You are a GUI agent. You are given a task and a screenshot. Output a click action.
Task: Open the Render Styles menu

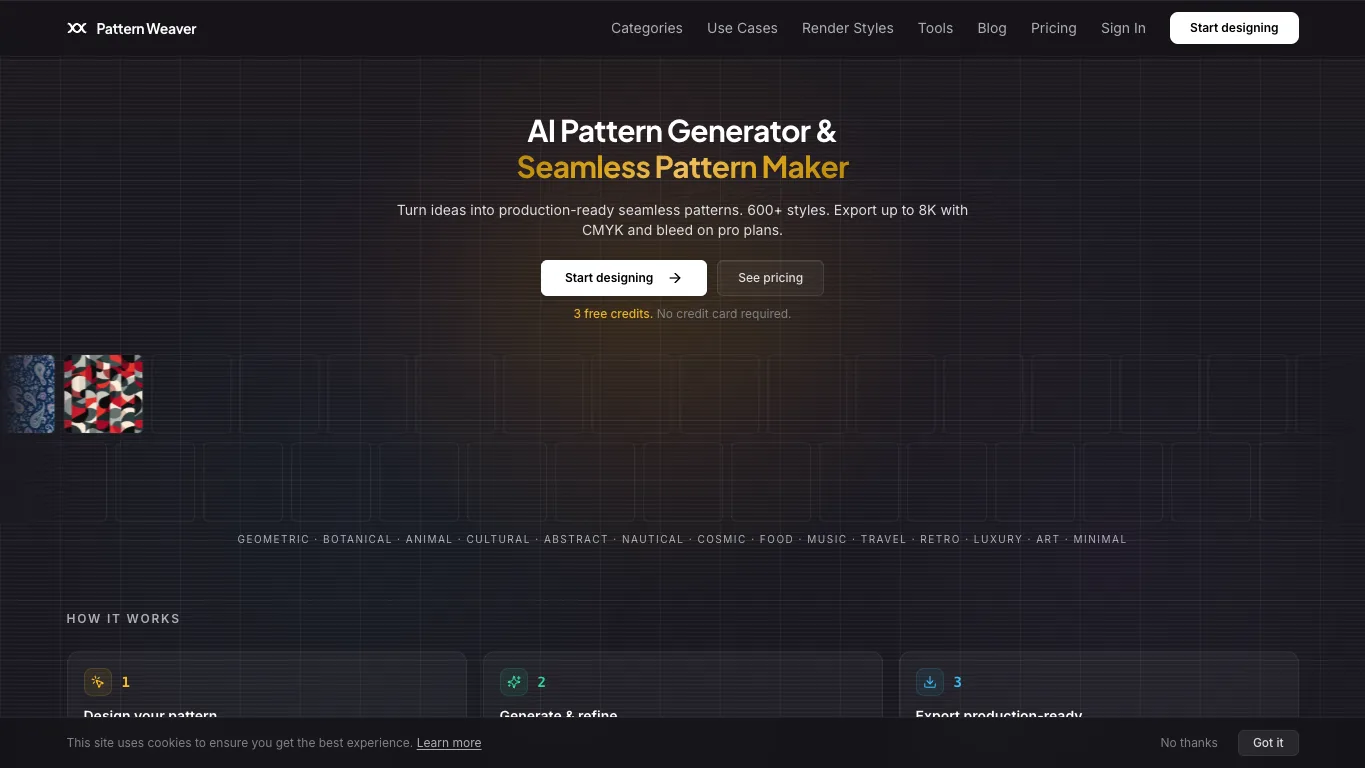click(848, 28)
